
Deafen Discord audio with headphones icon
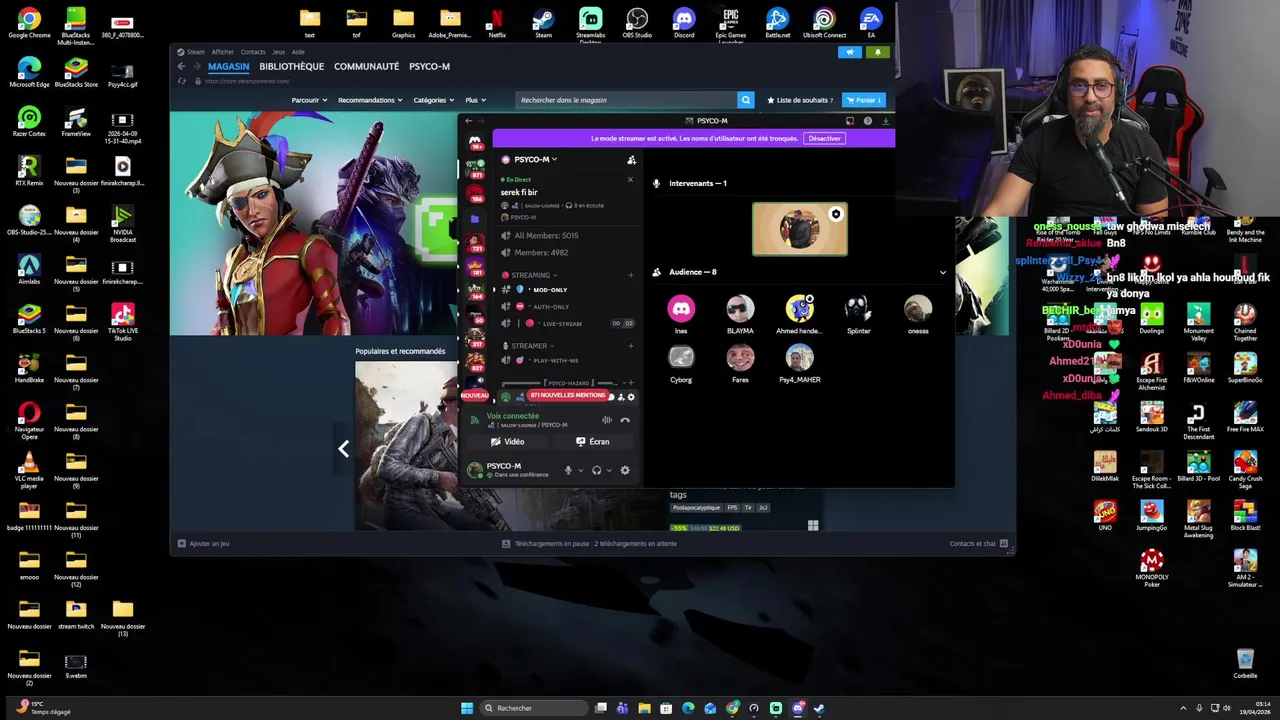tap(596, 470)
